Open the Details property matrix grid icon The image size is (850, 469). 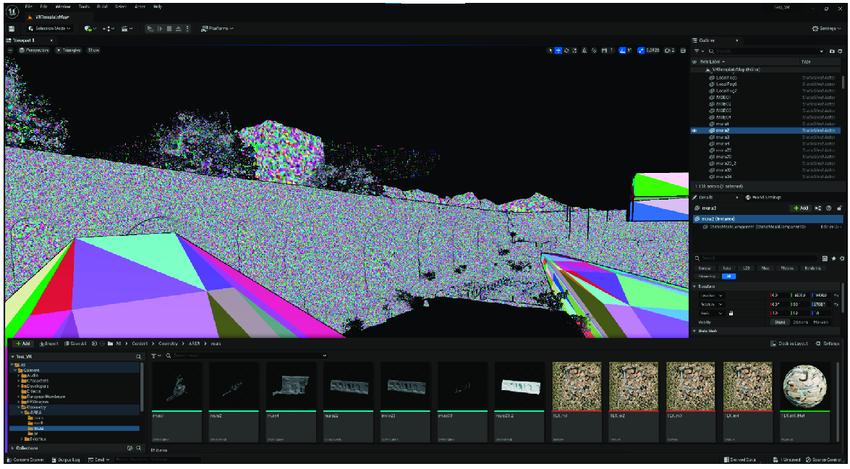tap(825, 259)
